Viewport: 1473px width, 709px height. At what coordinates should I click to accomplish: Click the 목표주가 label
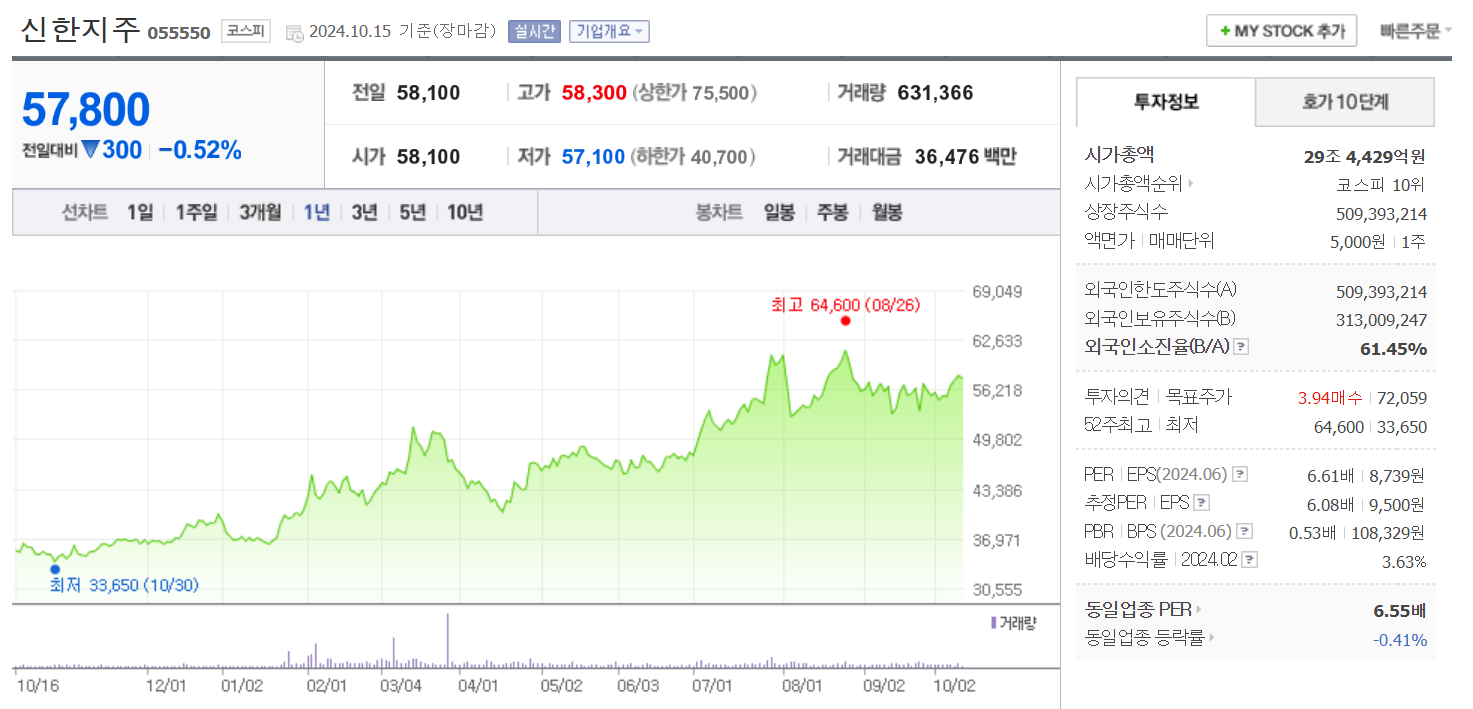pyautogui.click(x=1199, y=397)
